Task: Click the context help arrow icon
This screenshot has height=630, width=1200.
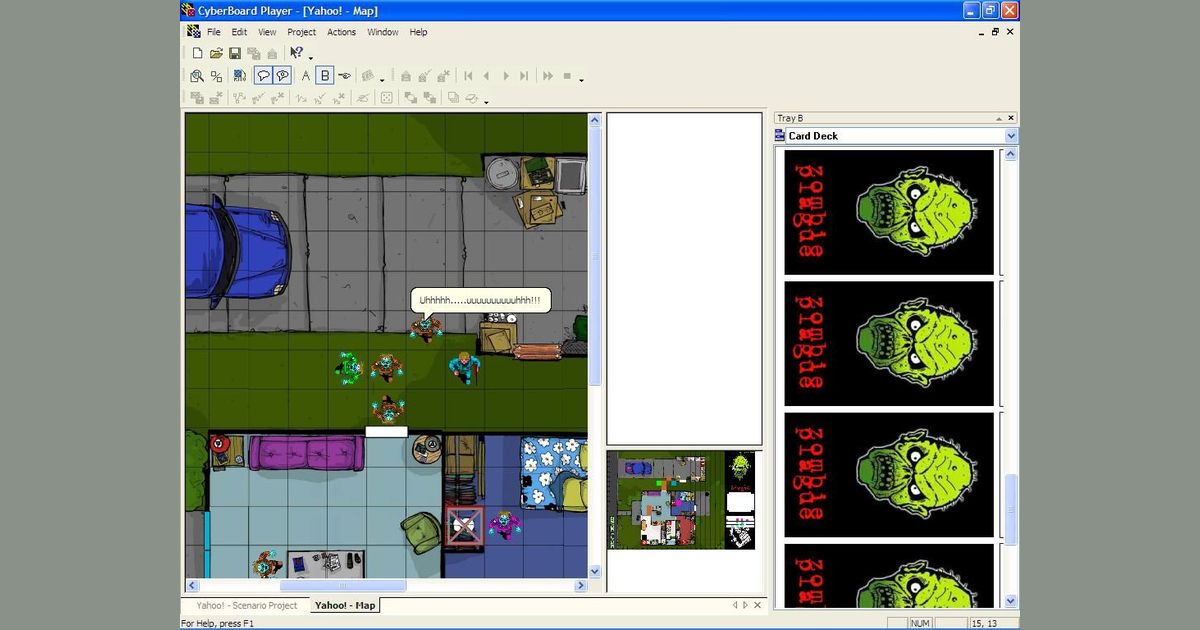Action: point(296,53)
